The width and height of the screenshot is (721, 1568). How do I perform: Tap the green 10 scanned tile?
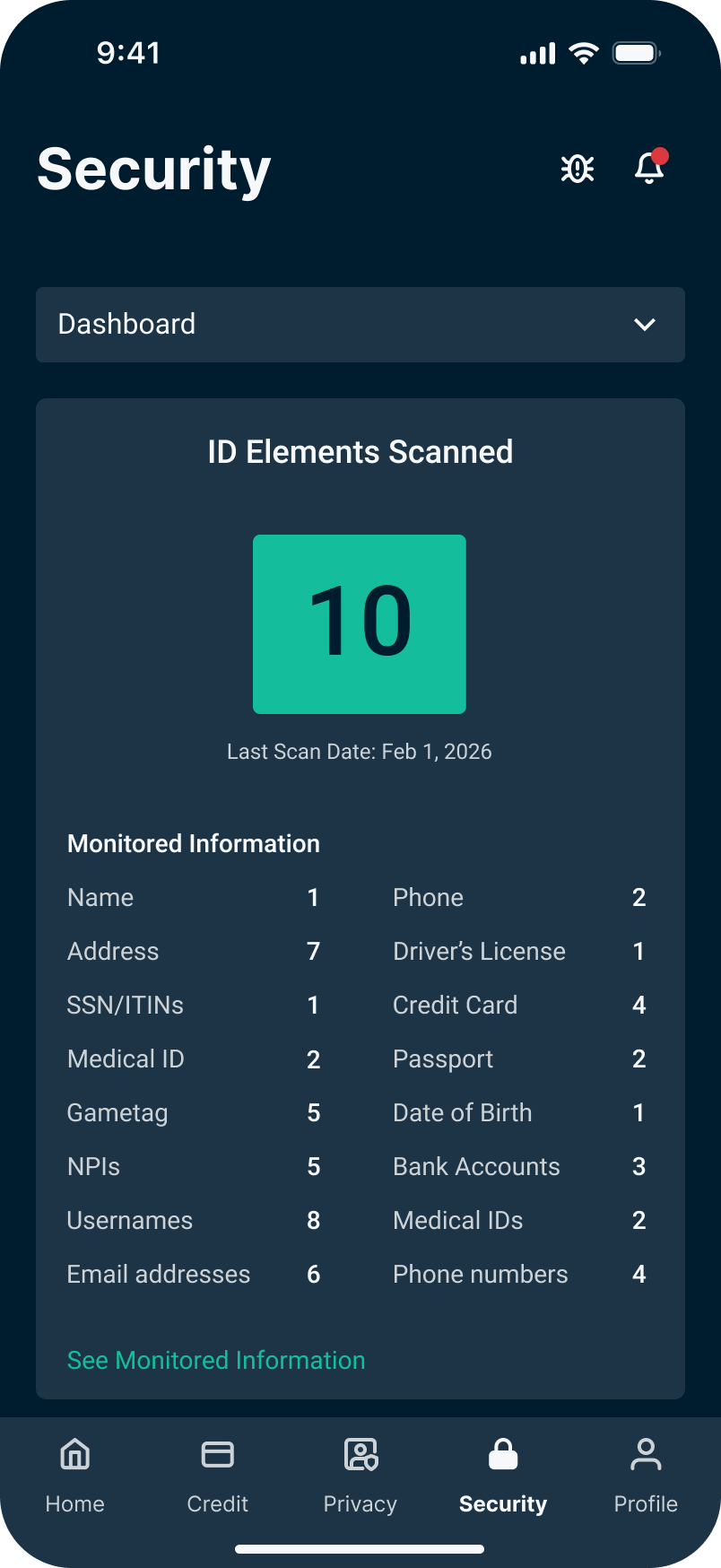(360, 624)
